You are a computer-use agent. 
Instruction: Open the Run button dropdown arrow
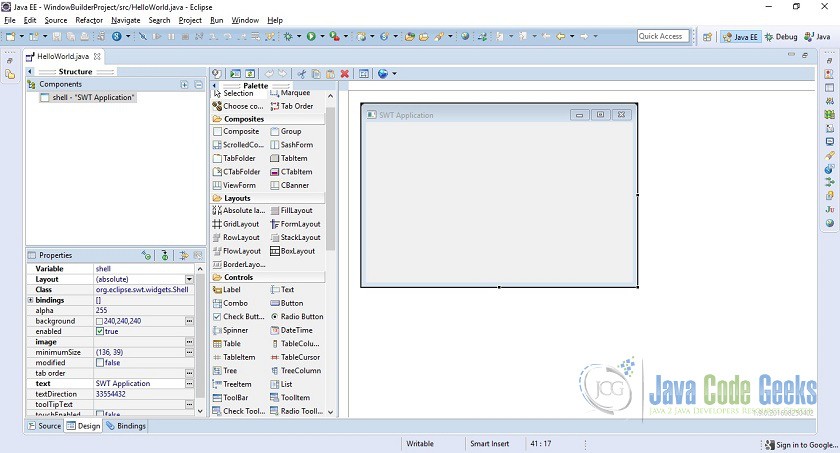click(x=322, y=36)
